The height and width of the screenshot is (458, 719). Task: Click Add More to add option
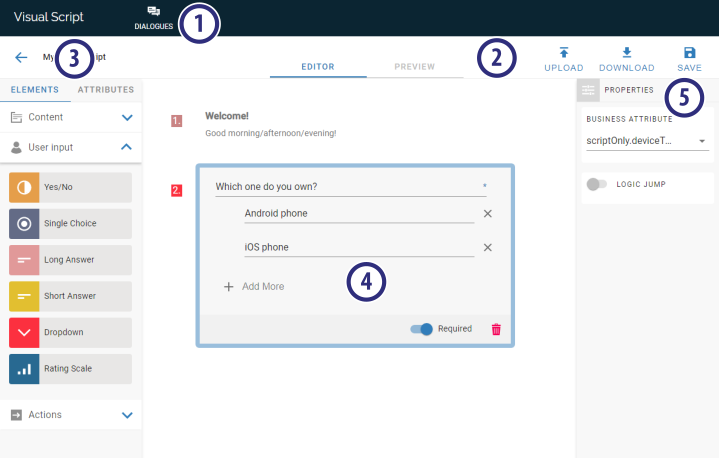point(263,287)
